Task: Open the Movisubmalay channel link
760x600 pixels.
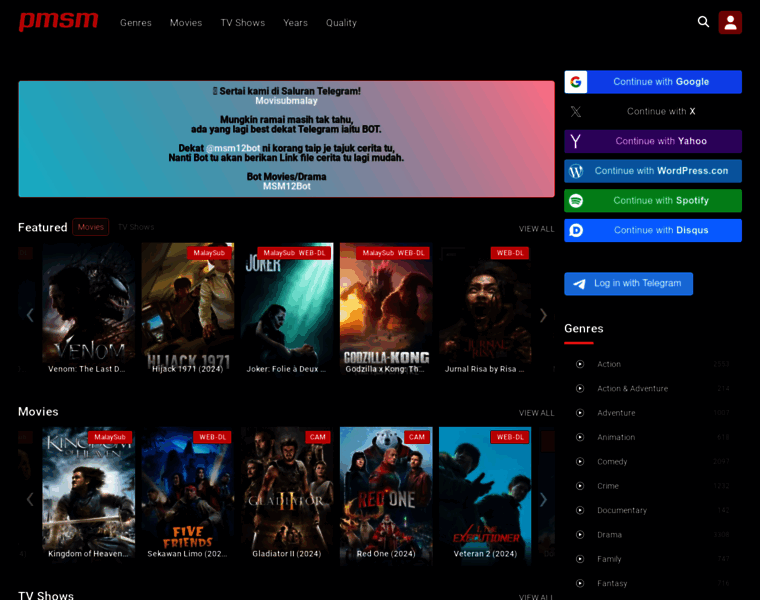Action: (x=286, y=101)
